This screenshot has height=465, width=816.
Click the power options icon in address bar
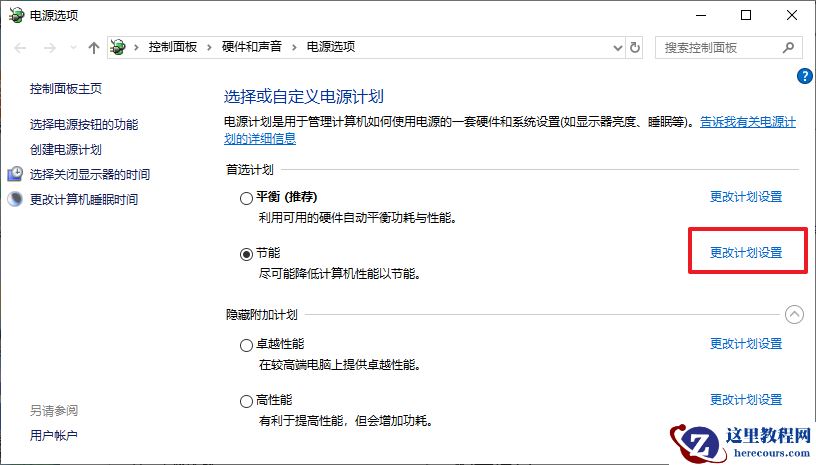(x=118, y=47)
